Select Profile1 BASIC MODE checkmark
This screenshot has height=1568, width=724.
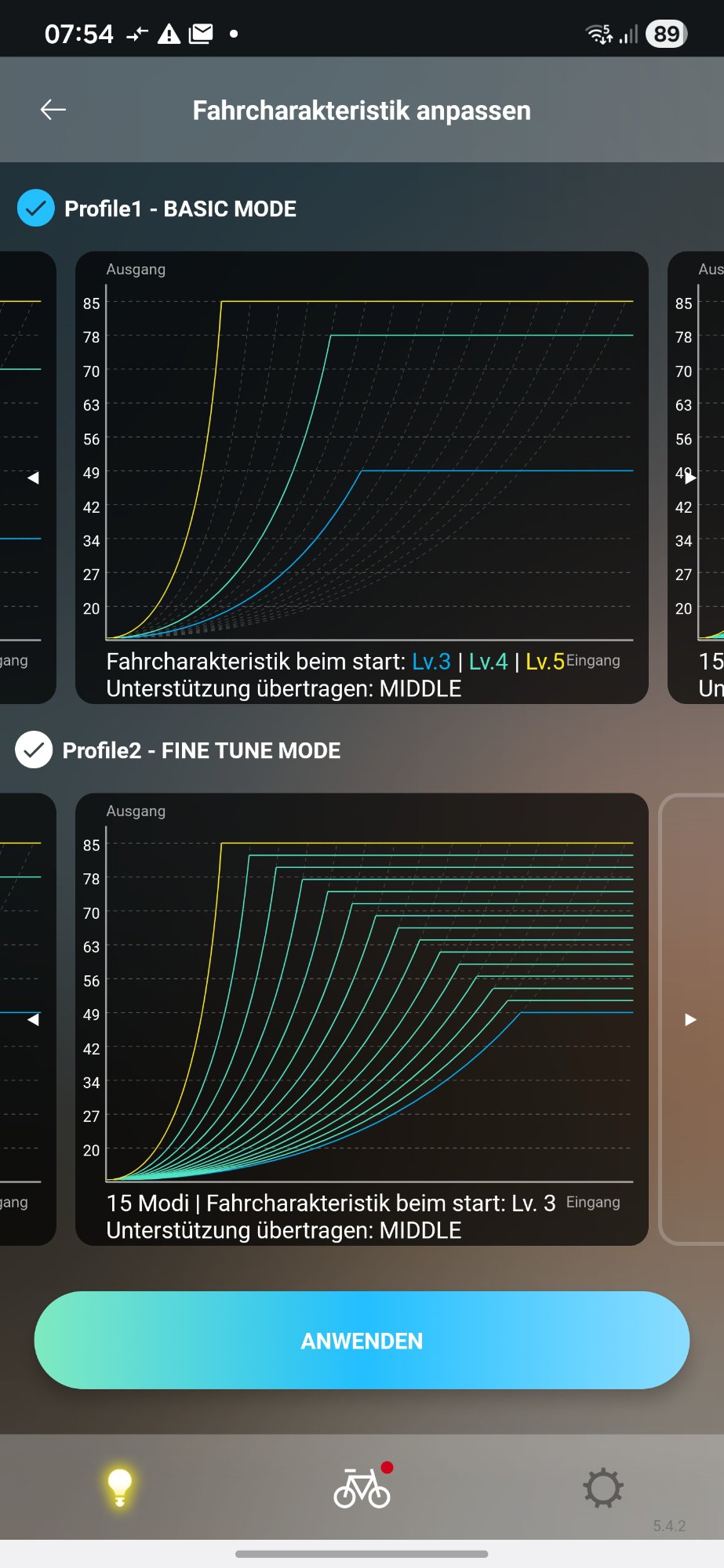[x=35, y=209]
